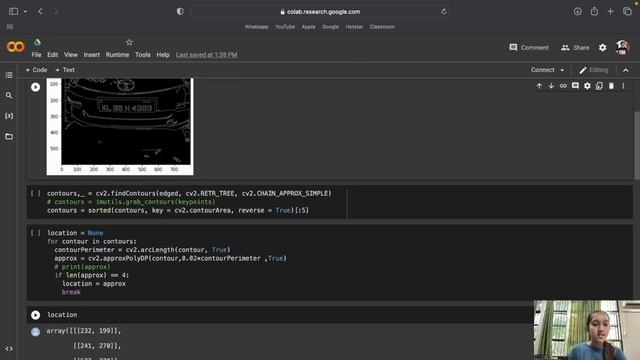Run the findContours cell bracket
Viewport: 640px width, 360px height.
click(36, 193)
